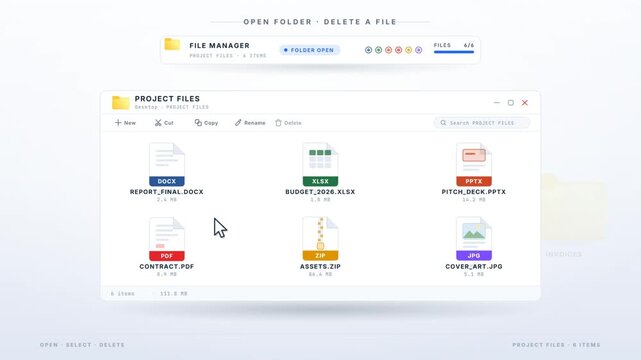Click the PITCH_DECK.PPTX file name
The width and height of the screenshot is (641, 360).
click(x=474, y=192)
